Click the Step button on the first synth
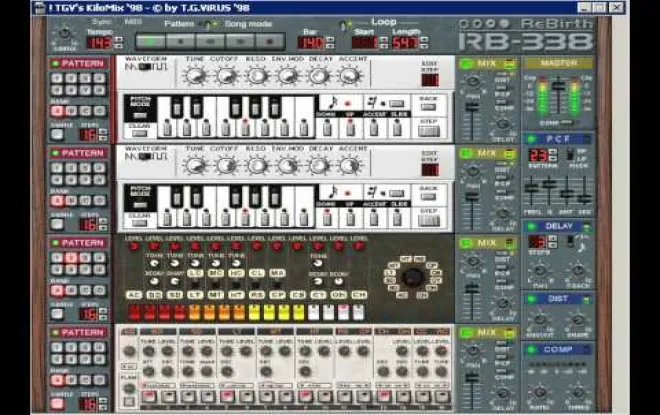Viewport: 660px width, 415px height. tap(428, 131)
